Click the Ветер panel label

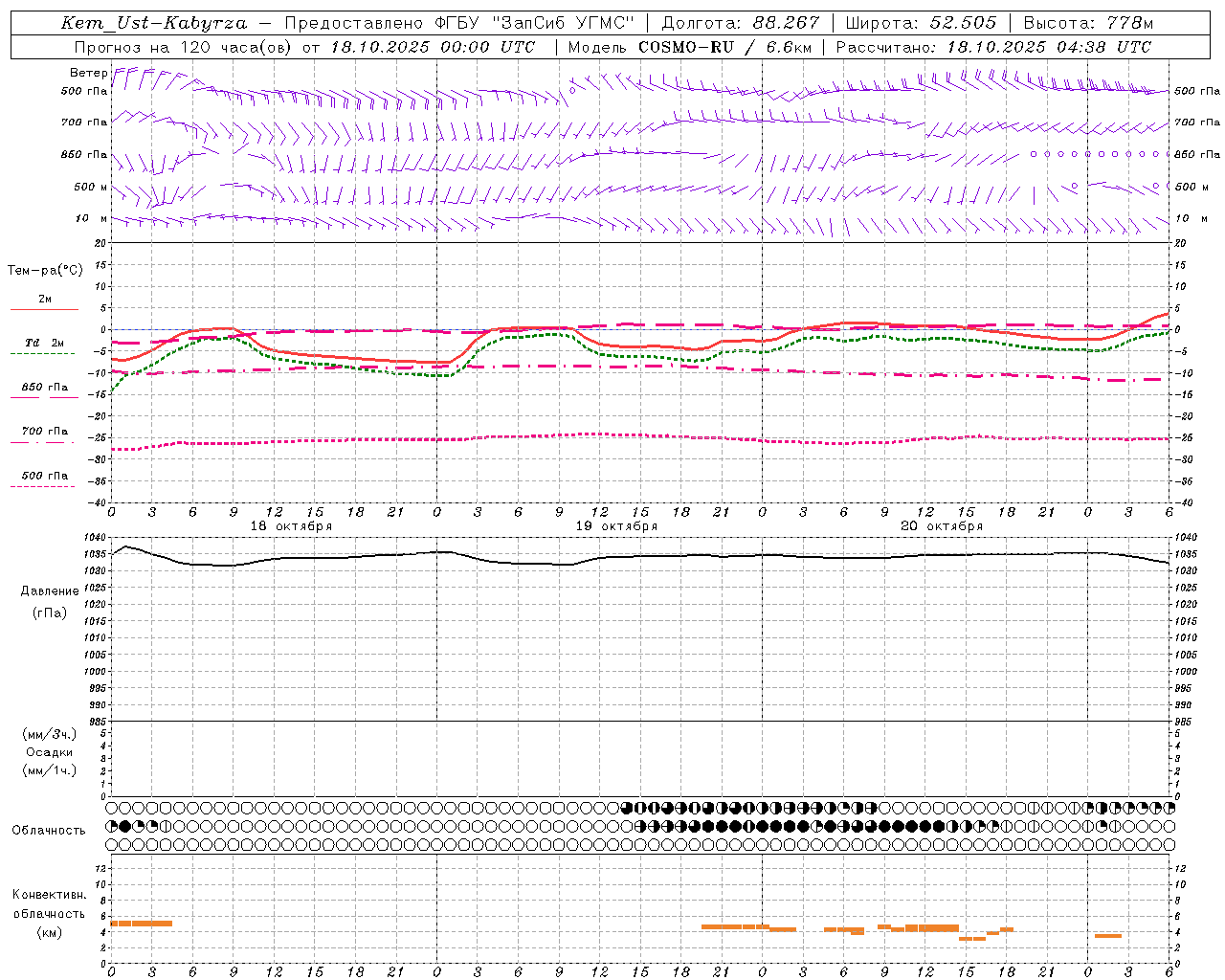click(x=88, y=73)
